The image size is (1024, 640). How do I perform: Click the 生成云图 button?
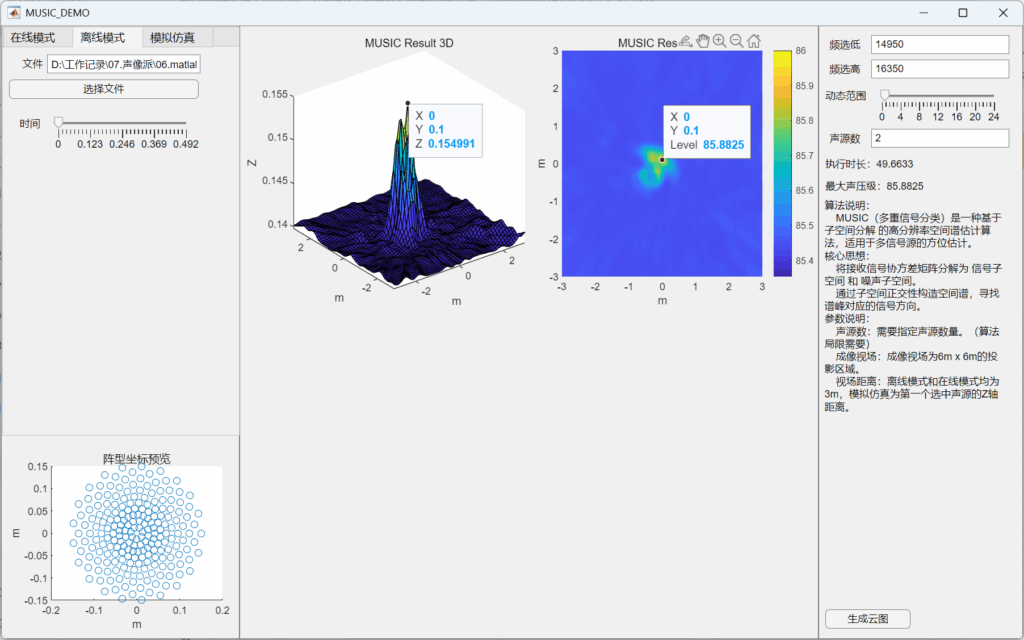coord(867,619)
